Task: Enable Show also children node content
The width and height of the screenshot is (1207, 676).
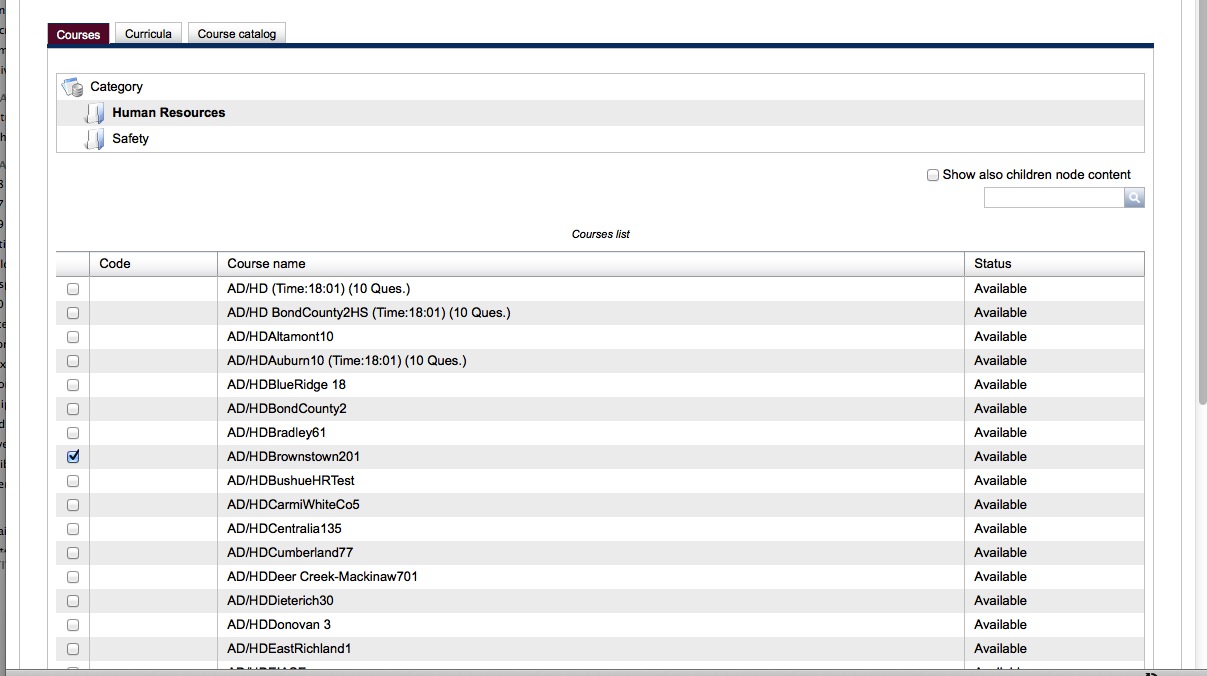Action: click(x=933, y=175)
